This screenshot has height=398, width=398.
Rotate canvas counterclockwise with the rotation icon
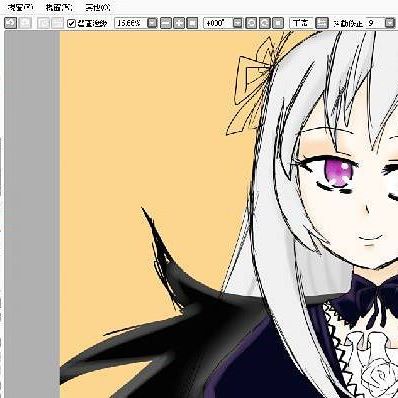(251, 23)
